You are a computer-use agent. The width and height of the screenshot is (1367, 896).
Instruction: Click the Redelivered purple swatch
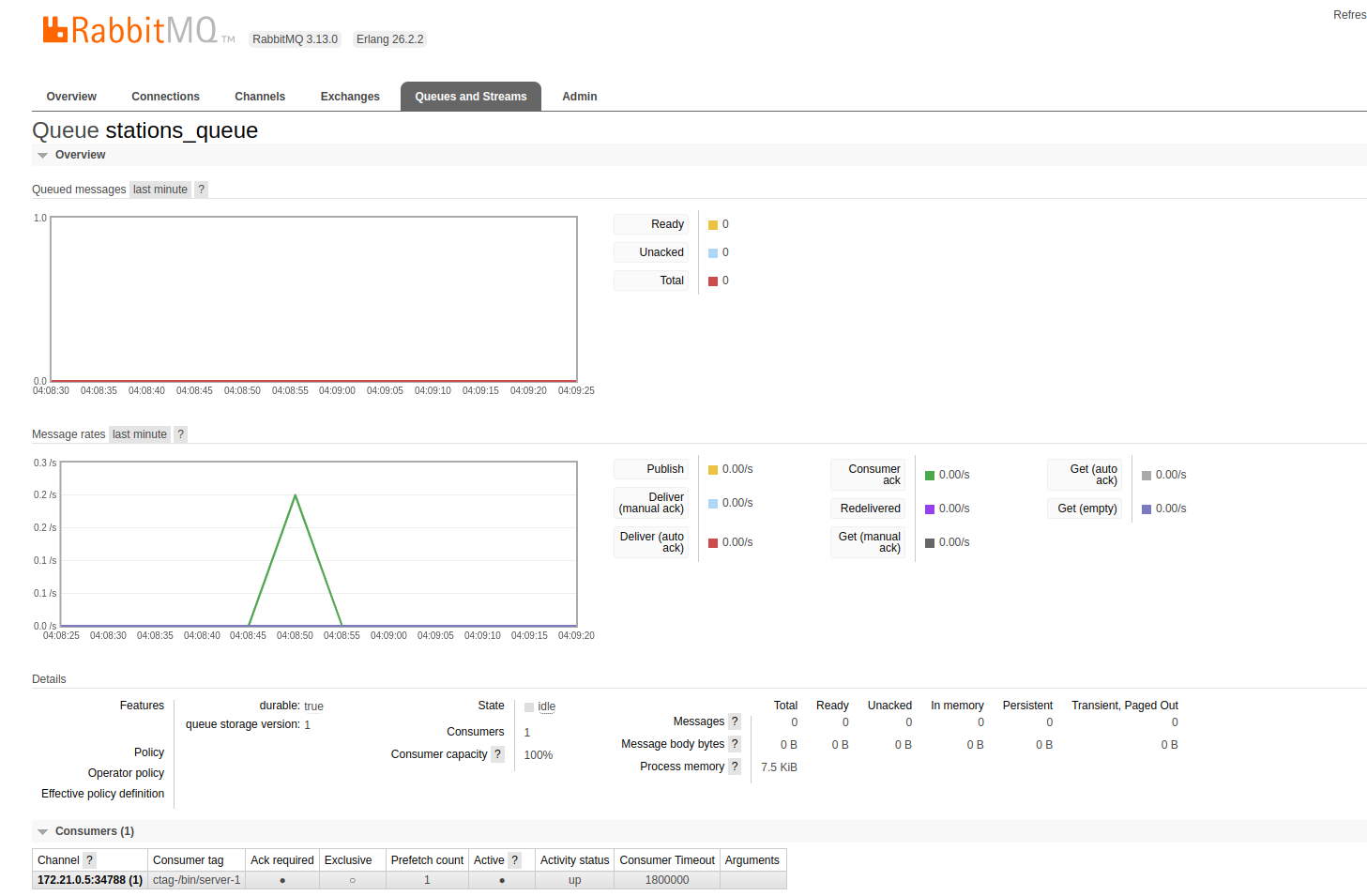click(x=930, y=509)
